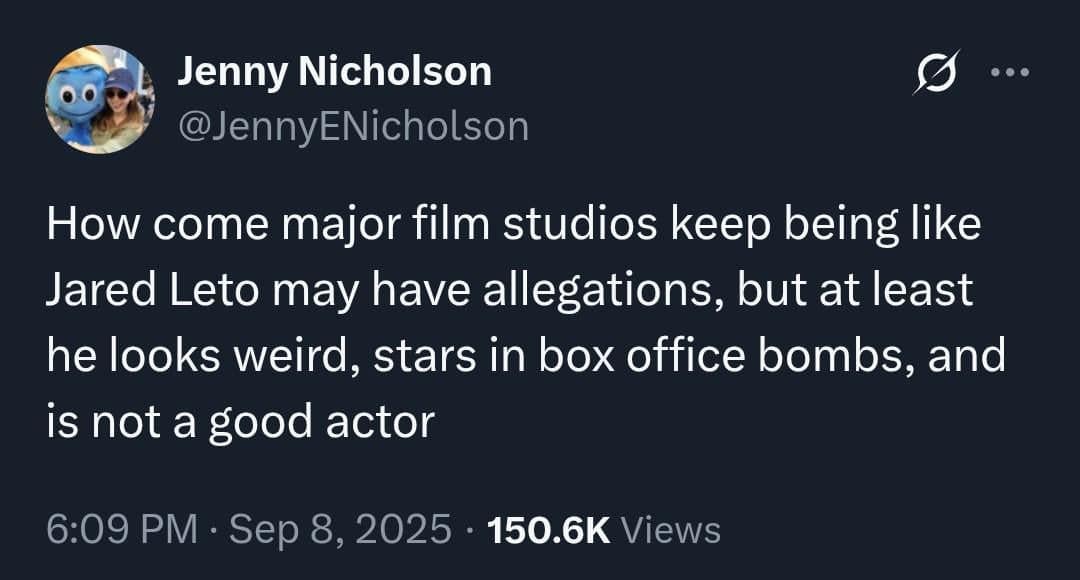Click the @JennyENicholson handle
The image size is (1080, 580).
tap(353, 126)
